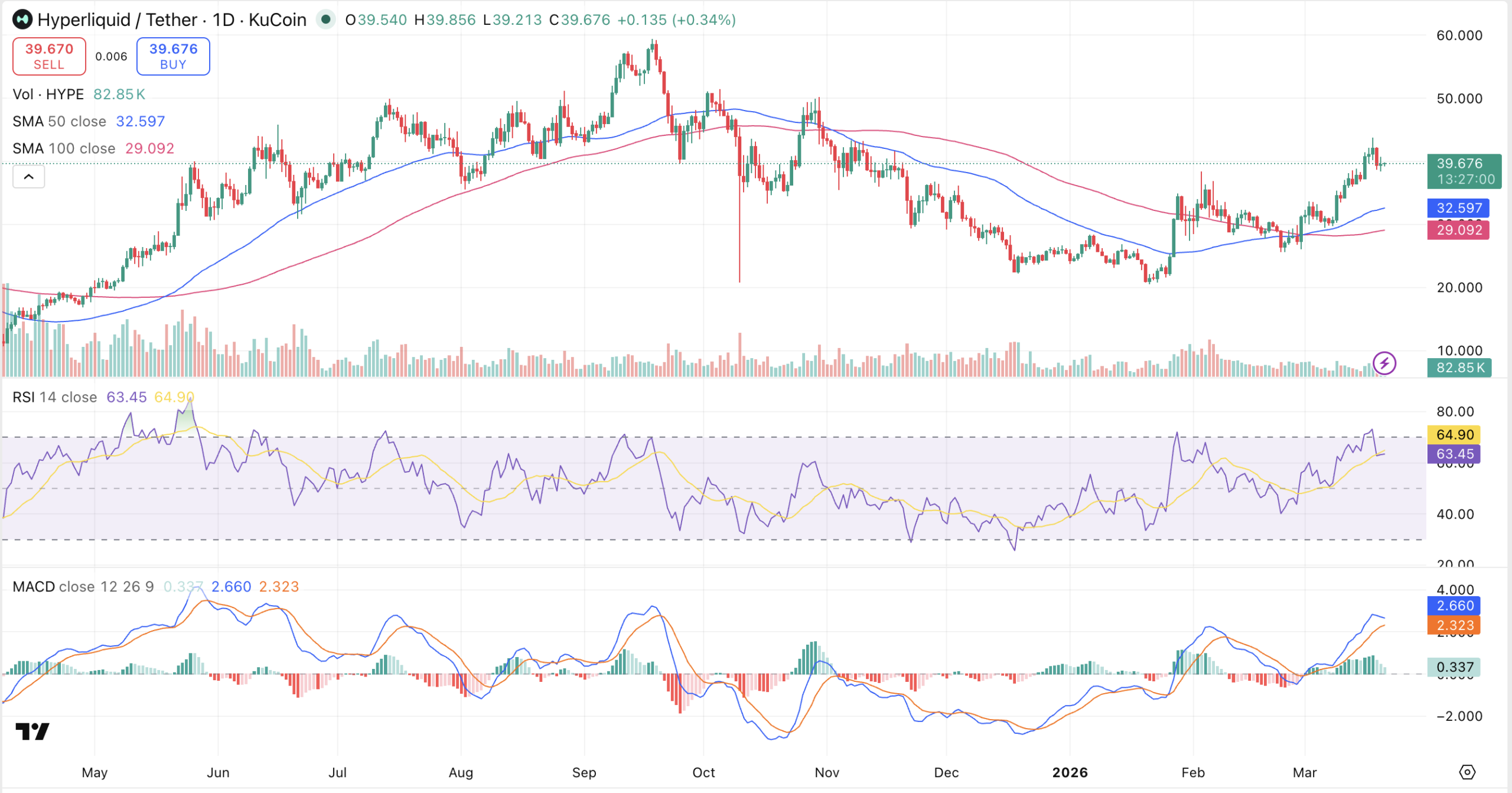Click the 2026 label on the time axis

1070,772
